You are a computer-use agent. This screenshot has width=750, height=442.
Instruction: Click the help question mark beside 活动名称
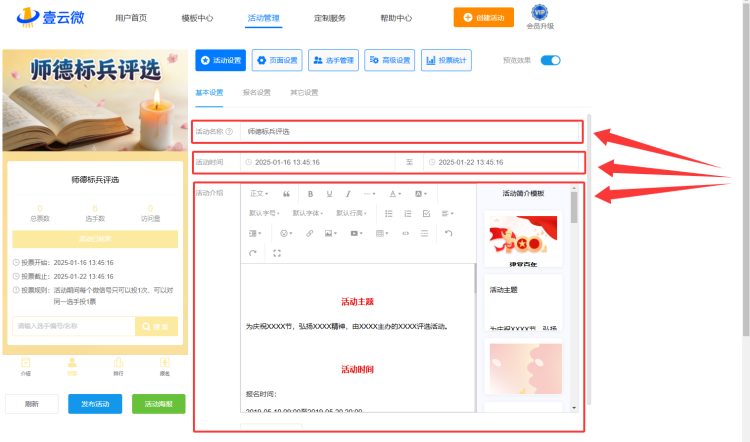pyautogui.click(x=229, y=132)
